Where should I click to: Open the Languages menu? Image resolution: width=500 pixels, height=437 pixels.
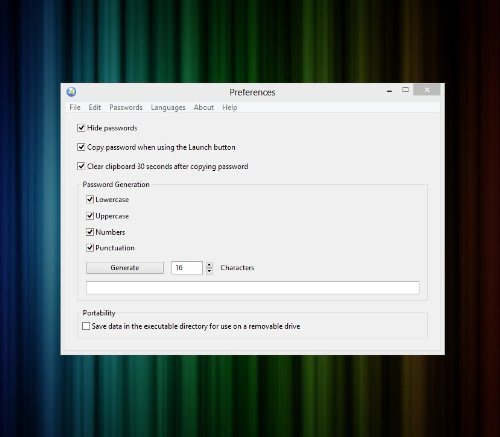click(x=168, y=107)
